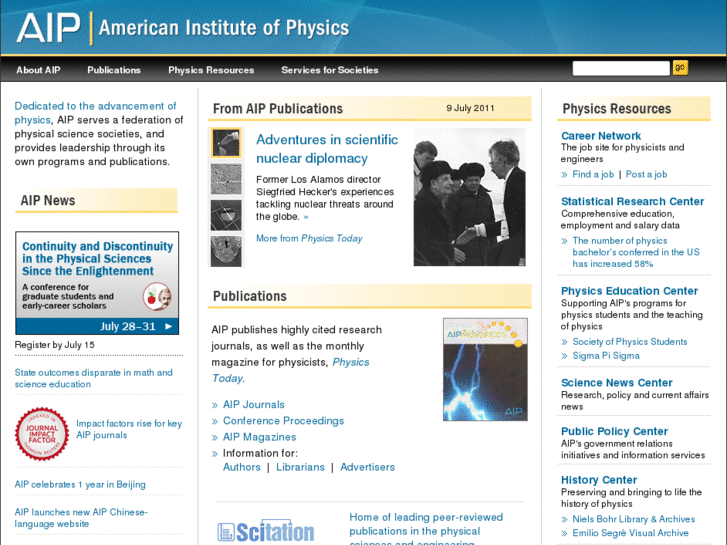Open the AIP Magazines link
The width and height of the screenshot is (727, 545).
(x=259, y=437)
